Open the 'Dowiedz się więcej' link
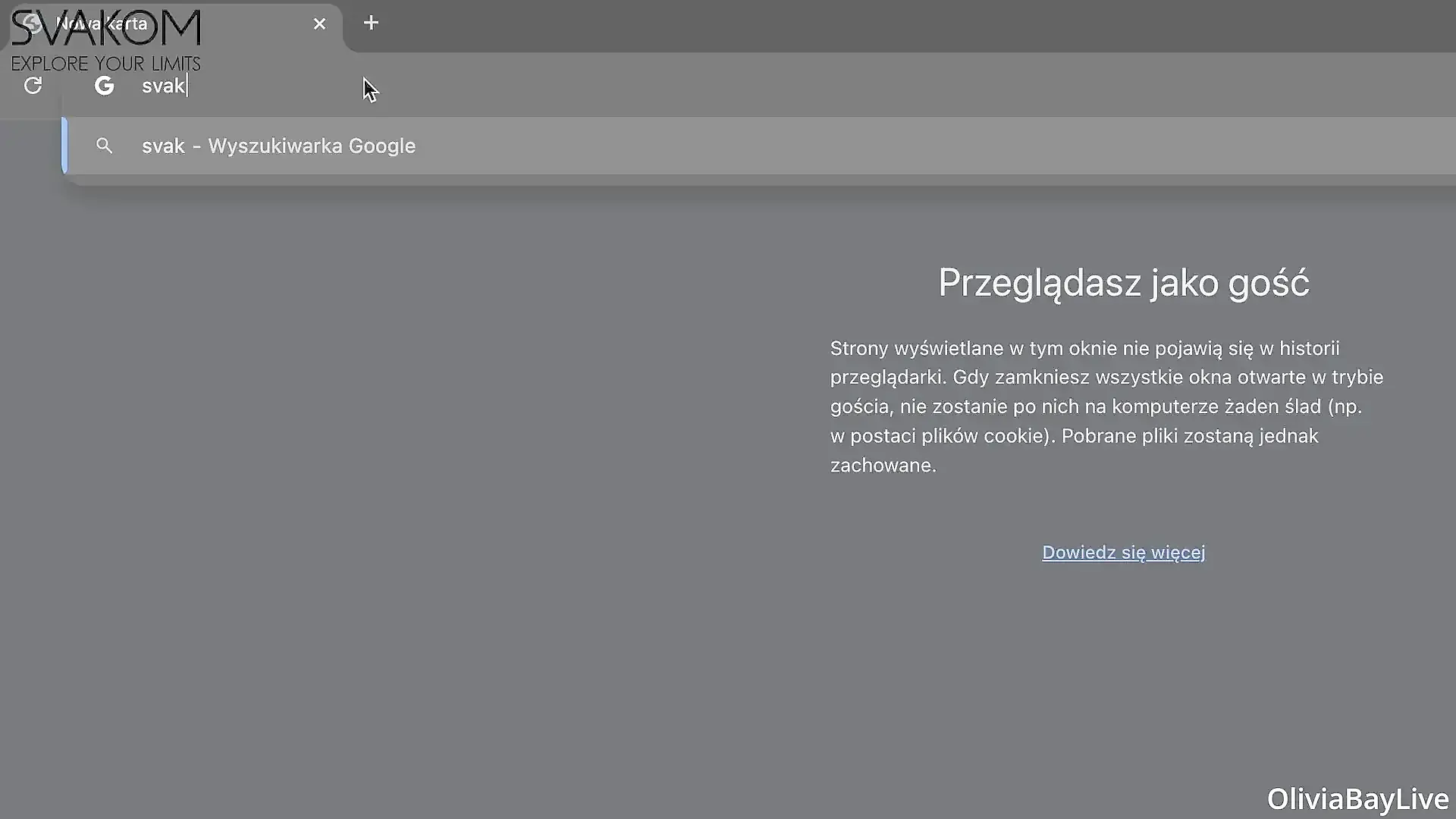The width and height of the screenshot is (1456, 819). [1123, 552]
